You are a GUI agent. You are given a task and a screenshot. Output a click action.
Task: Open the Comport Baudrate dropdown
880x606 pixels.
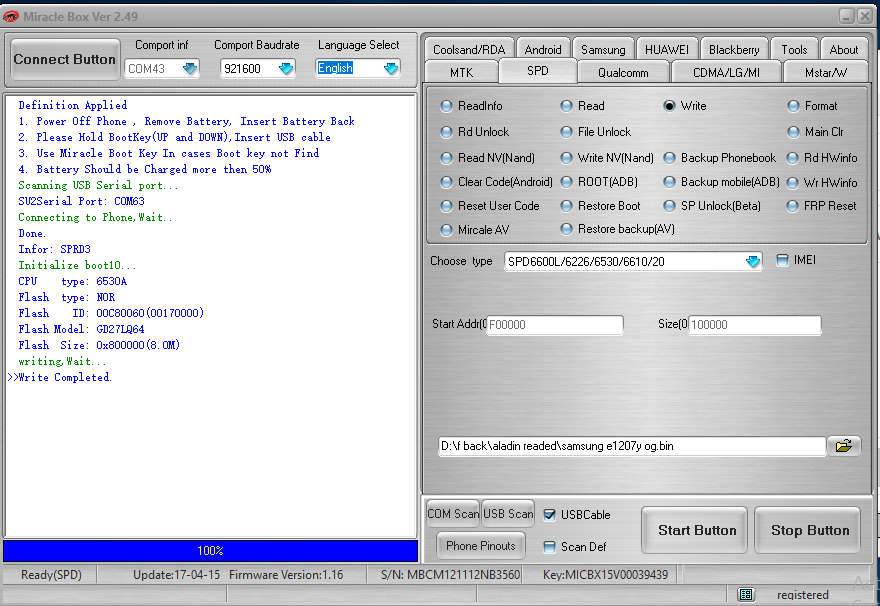[286, 69]
